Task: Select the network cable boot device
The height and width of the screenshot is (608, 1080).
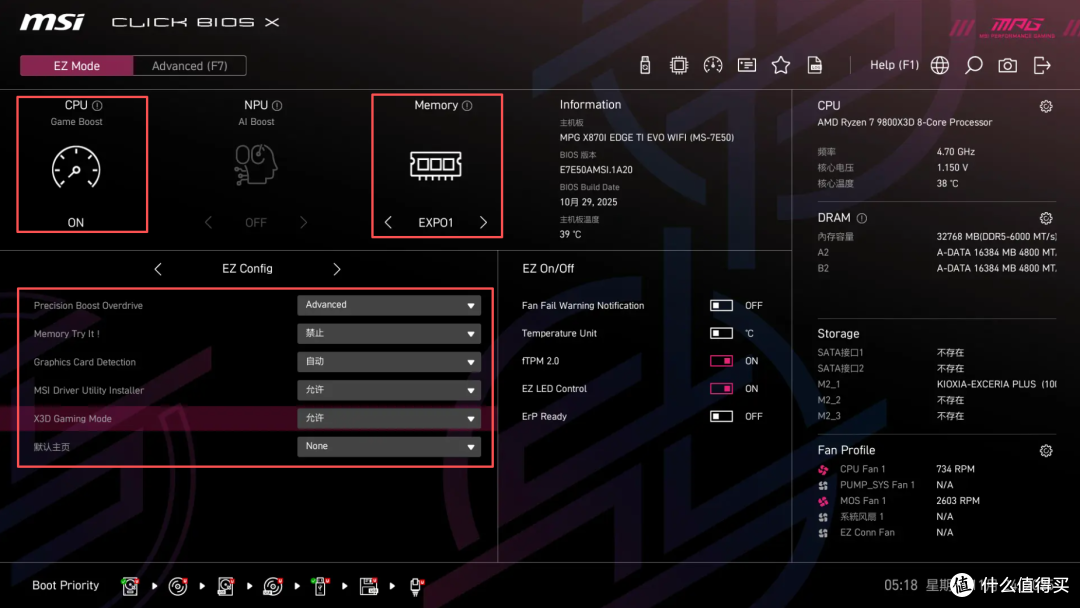Action: 416,586
